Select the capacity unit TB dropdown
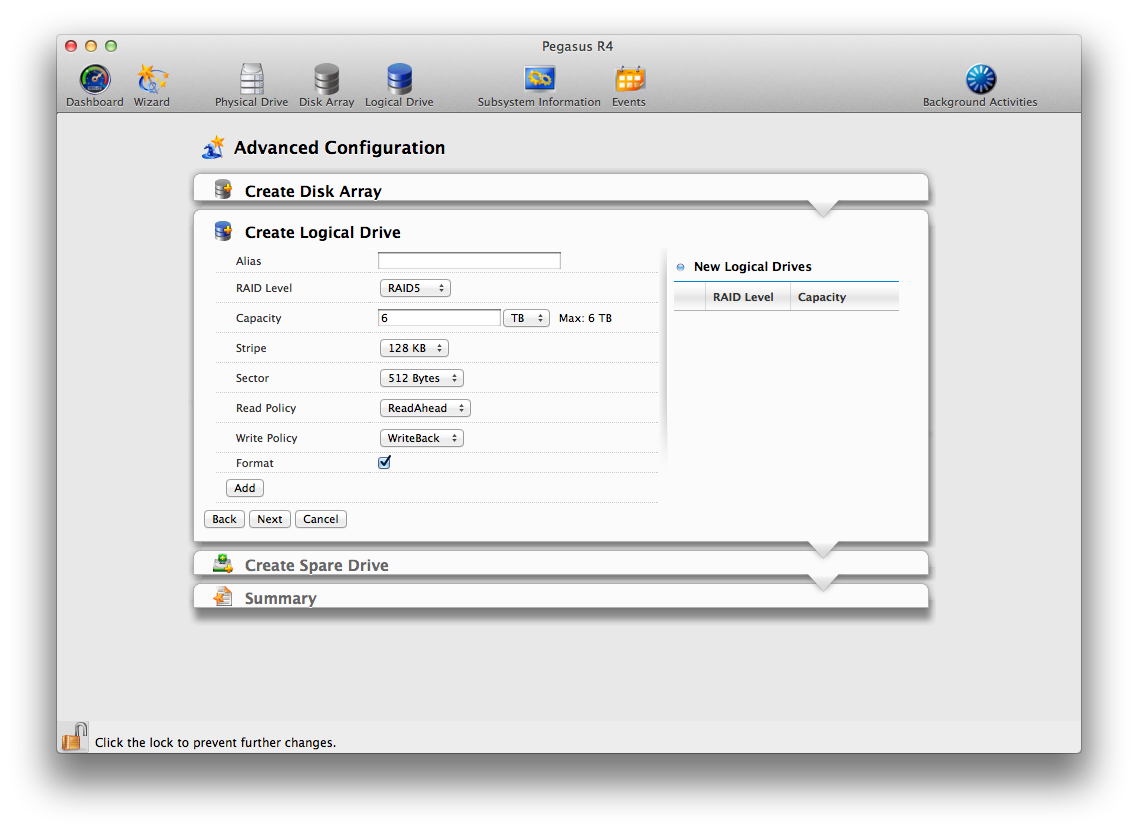 526,318
